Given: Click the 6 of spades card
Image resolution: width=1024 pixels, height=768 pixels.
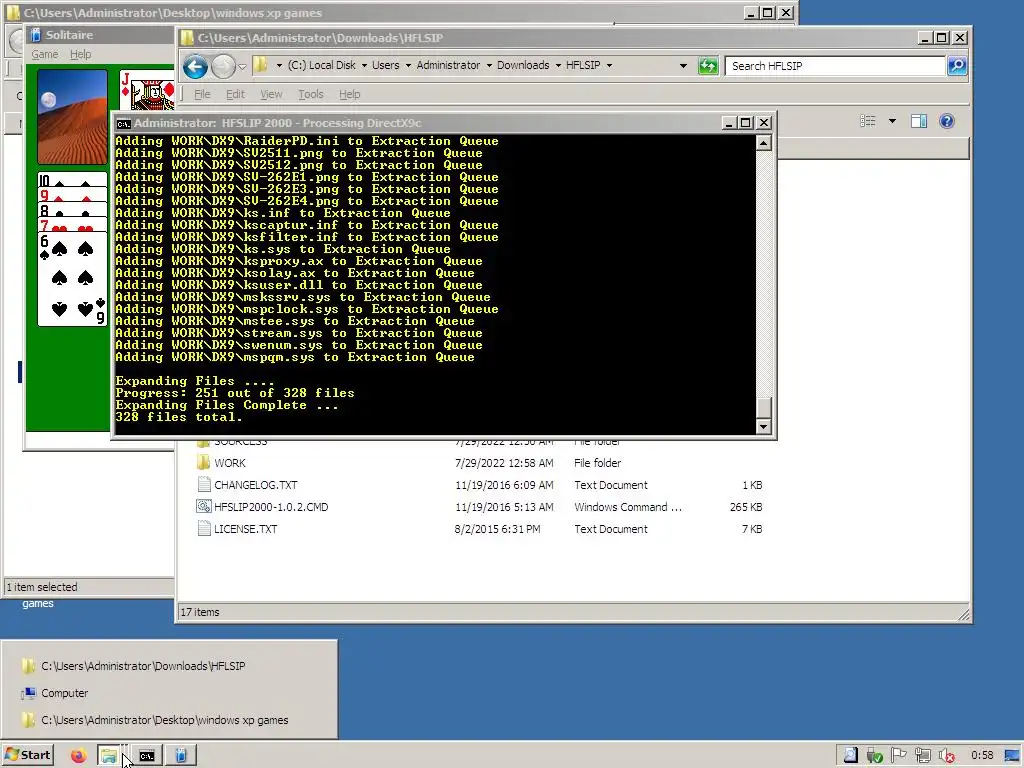Looking at the screenshot, I should click(72, 279).
